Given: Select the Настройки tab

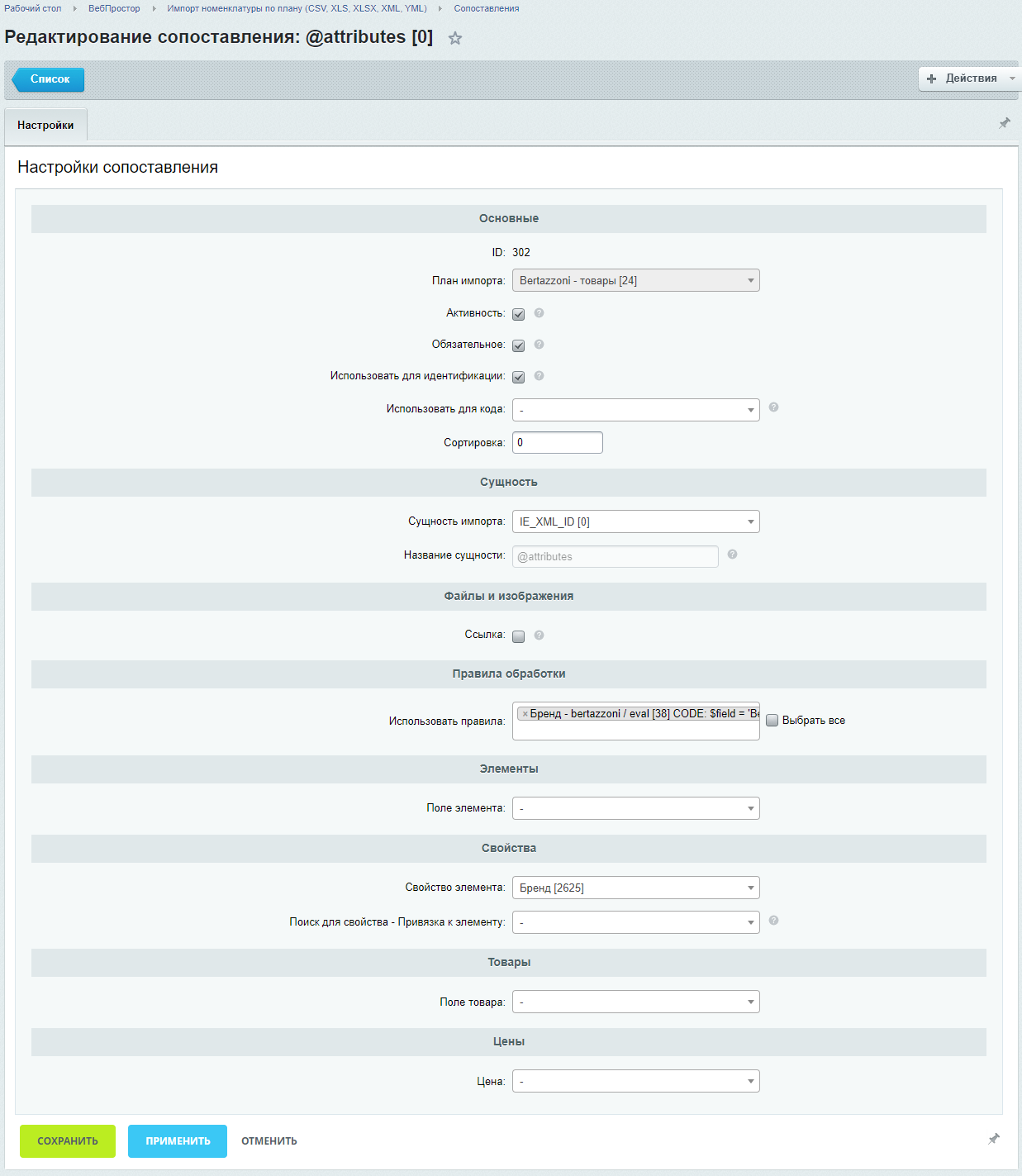Looking at the screenshot, I should pyautogui.click(x=45, y=125).
